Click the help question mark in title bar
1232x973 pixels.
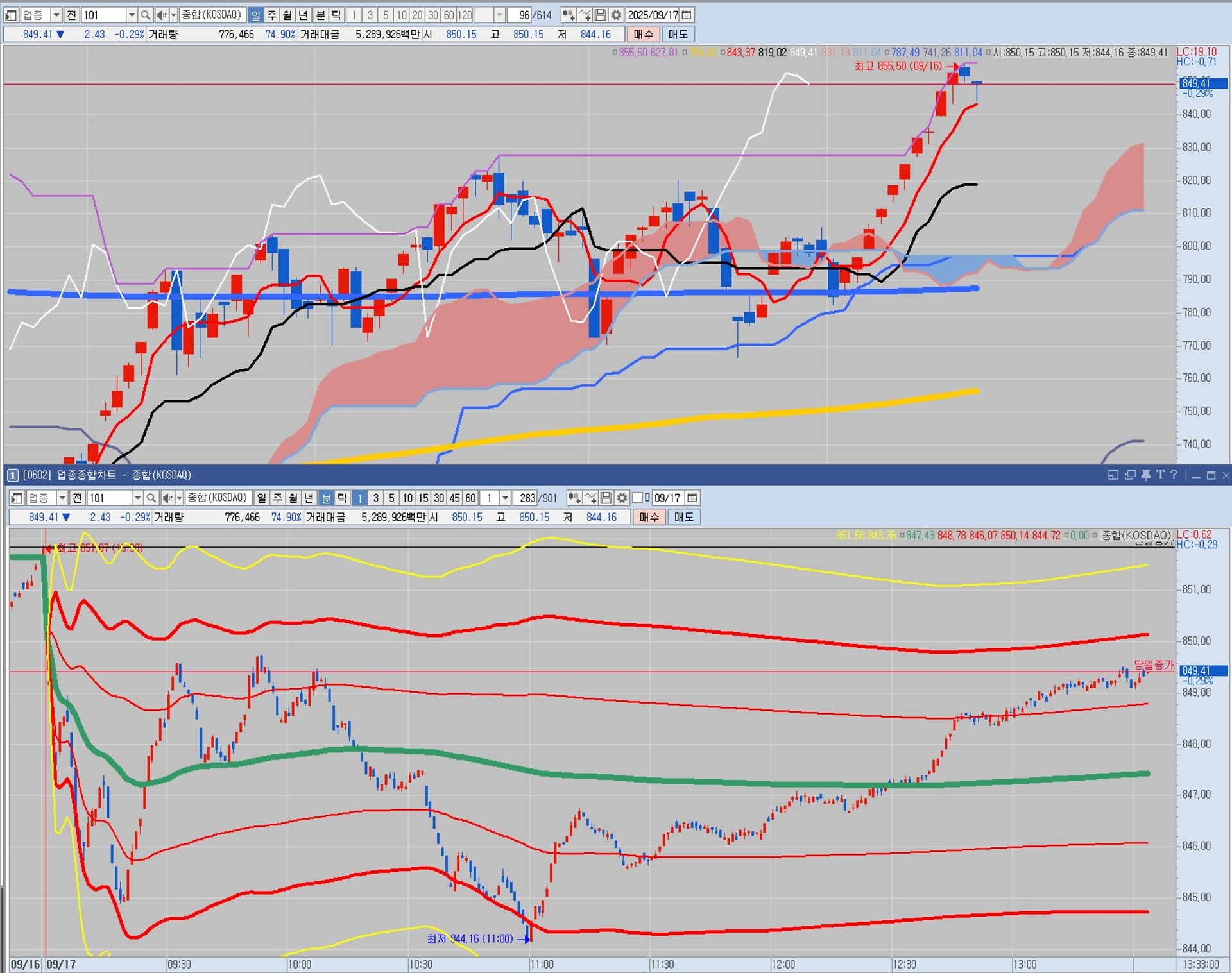[1174, 475]
